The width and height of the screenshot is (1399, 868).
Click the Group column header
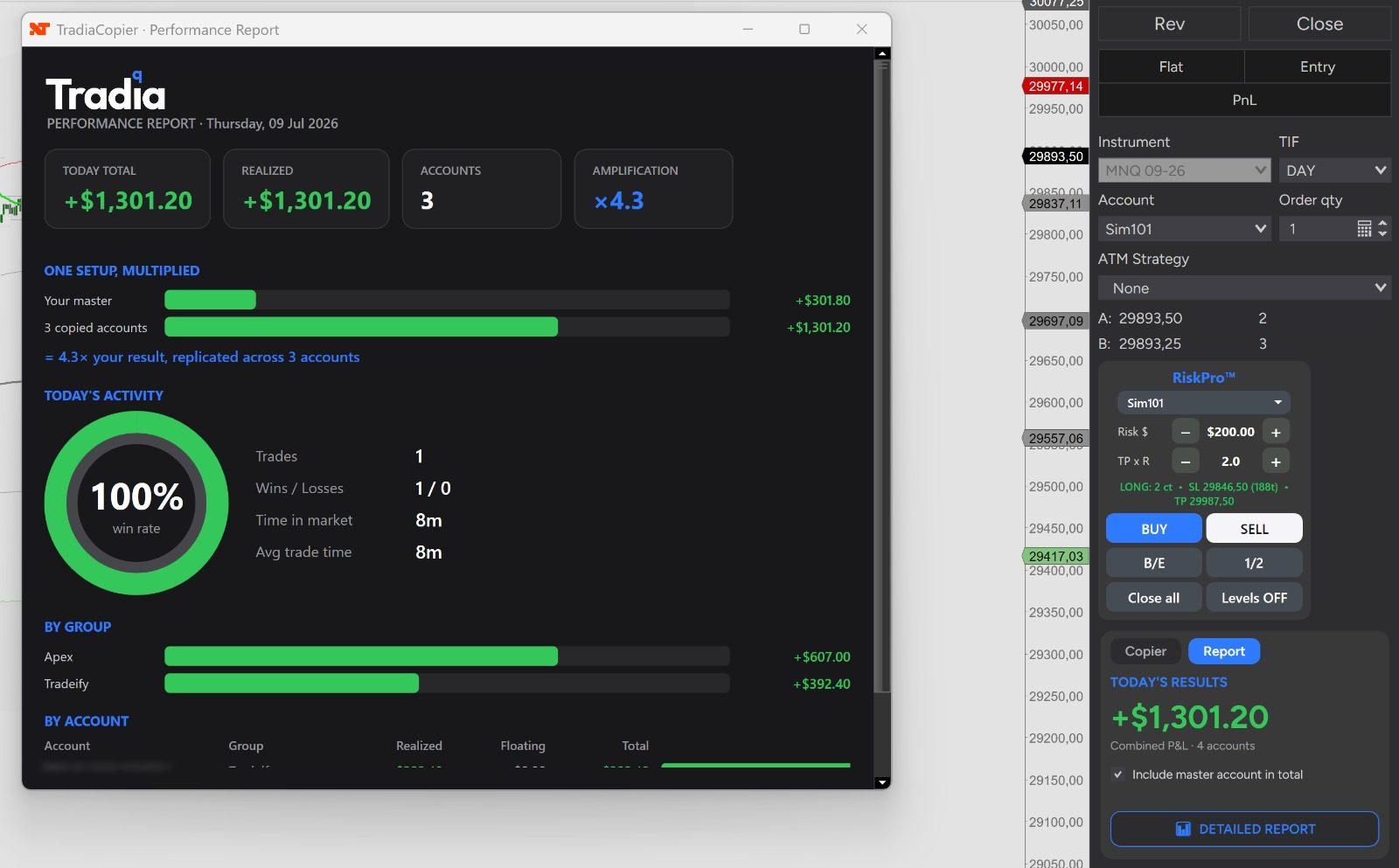[x=246, y=746]
